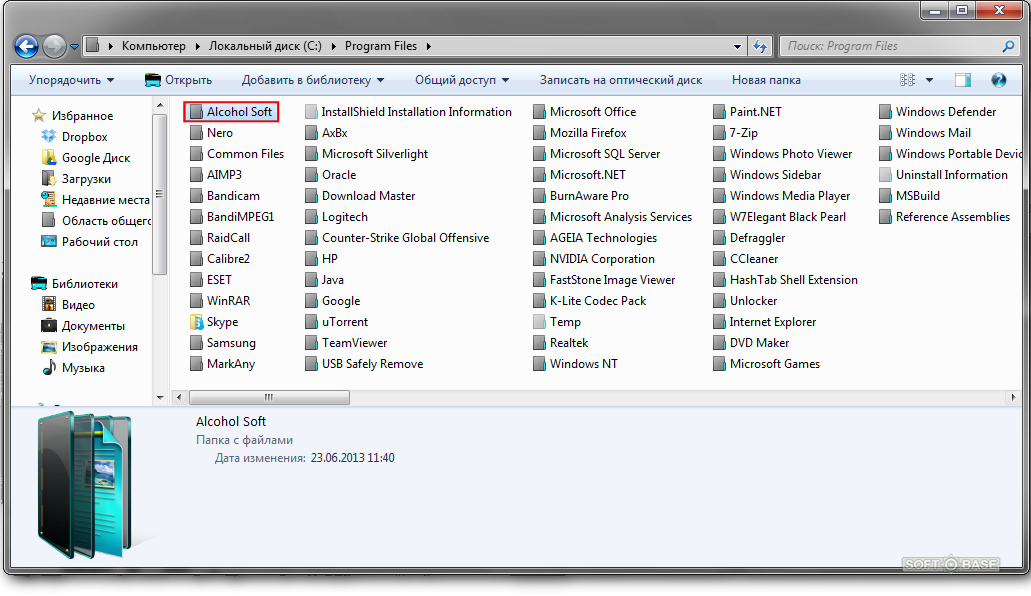The image size is (1031, 596).
Task: Click the refresh icon beside the address bar
Action: coord(759,46)
